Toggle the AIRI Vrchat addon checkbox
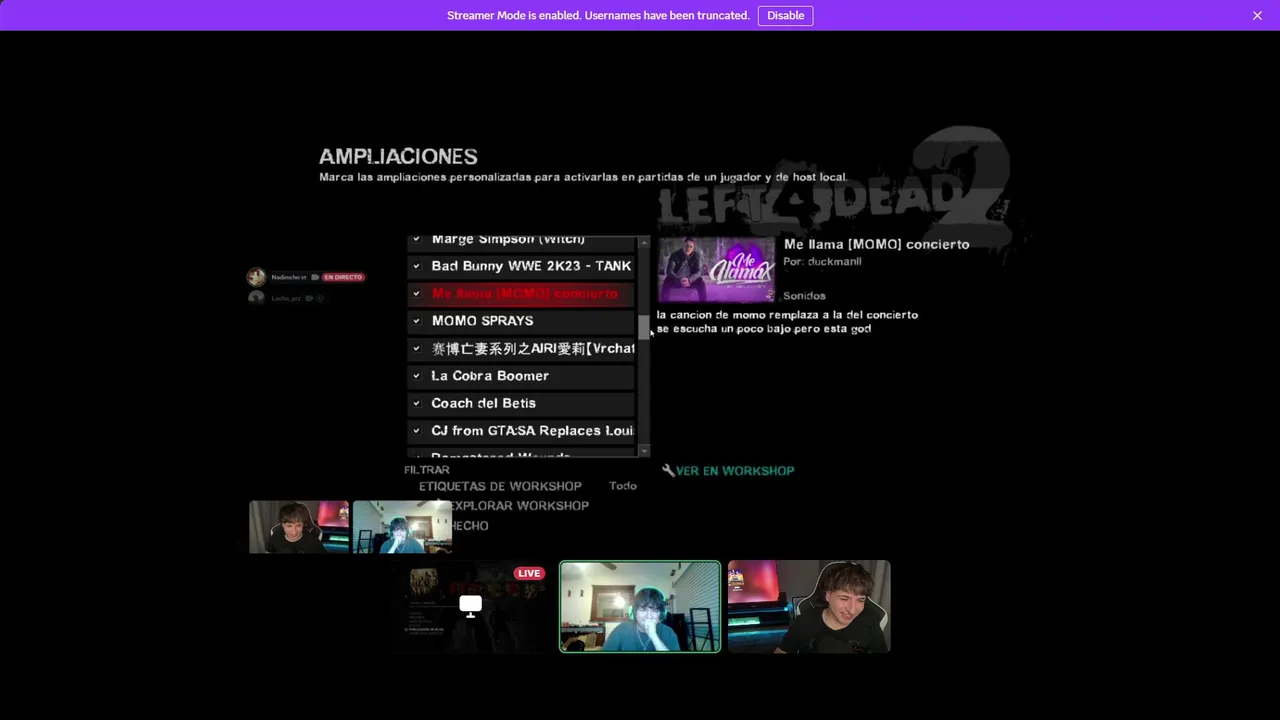This screenshot has height=720, width=1280. coord(416,348)
